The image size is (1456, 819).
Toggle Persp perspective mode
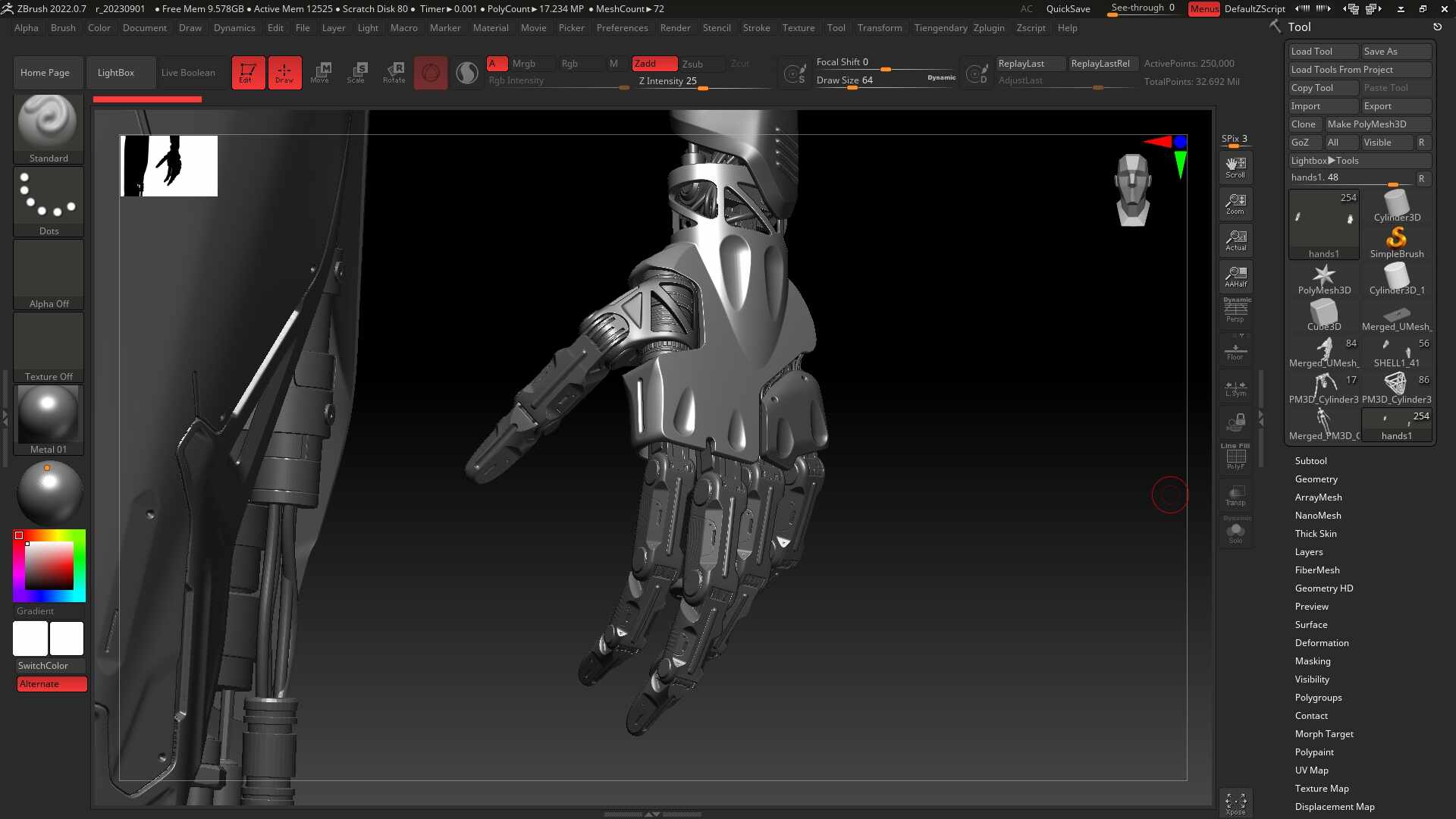1235,310
